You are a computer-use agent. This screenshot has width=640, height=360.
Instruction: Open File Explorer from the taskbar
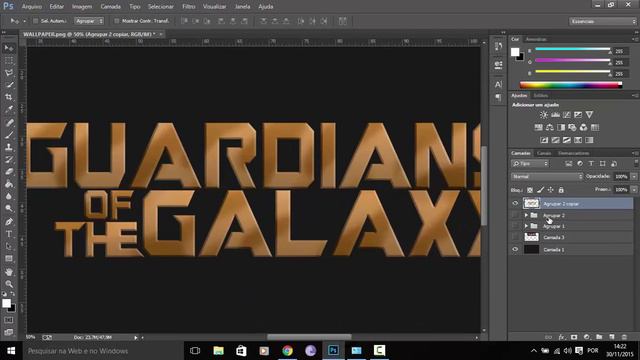(218, 351)
